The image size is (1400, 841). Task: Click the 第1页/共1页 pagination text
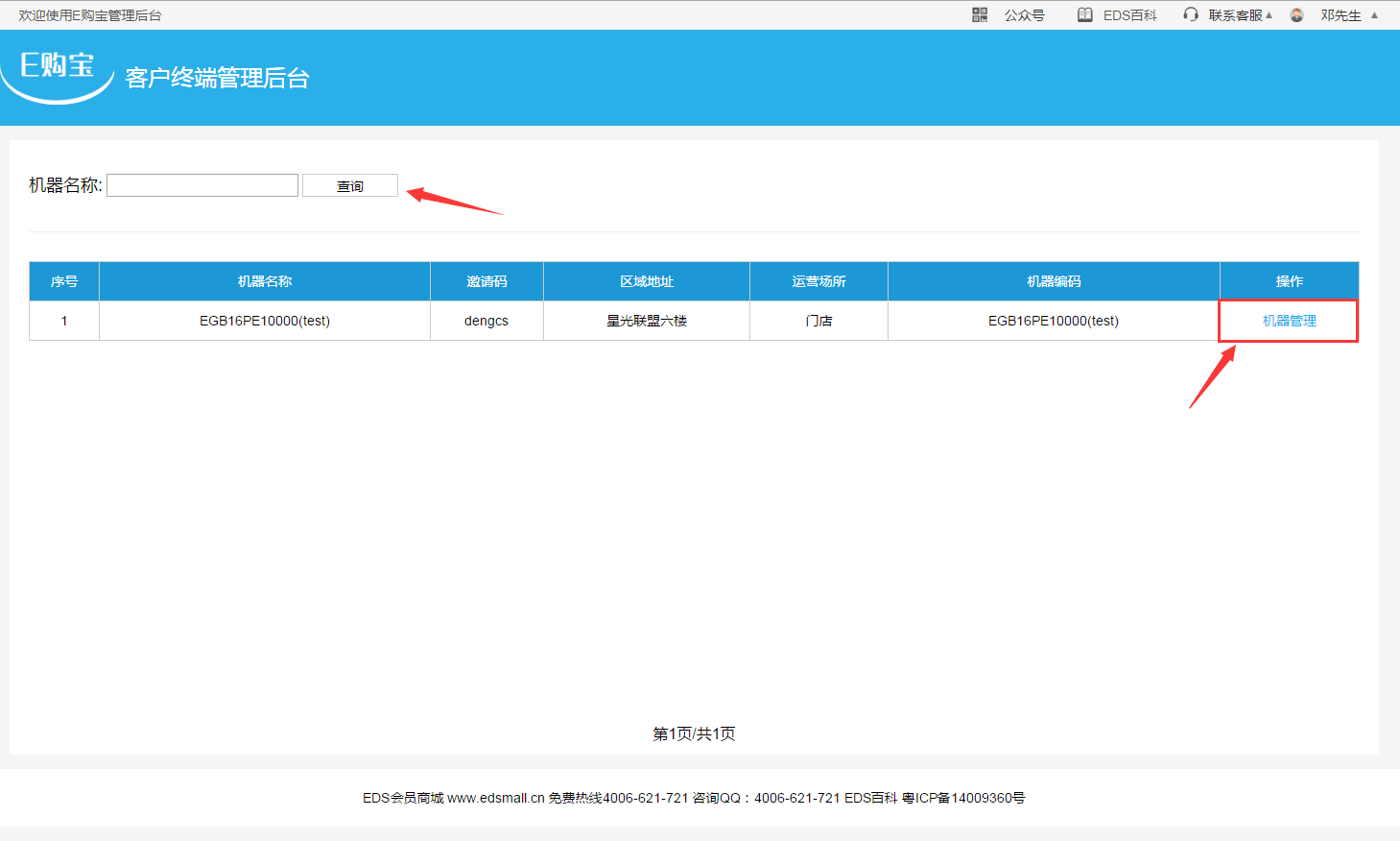tap(694, 733)
